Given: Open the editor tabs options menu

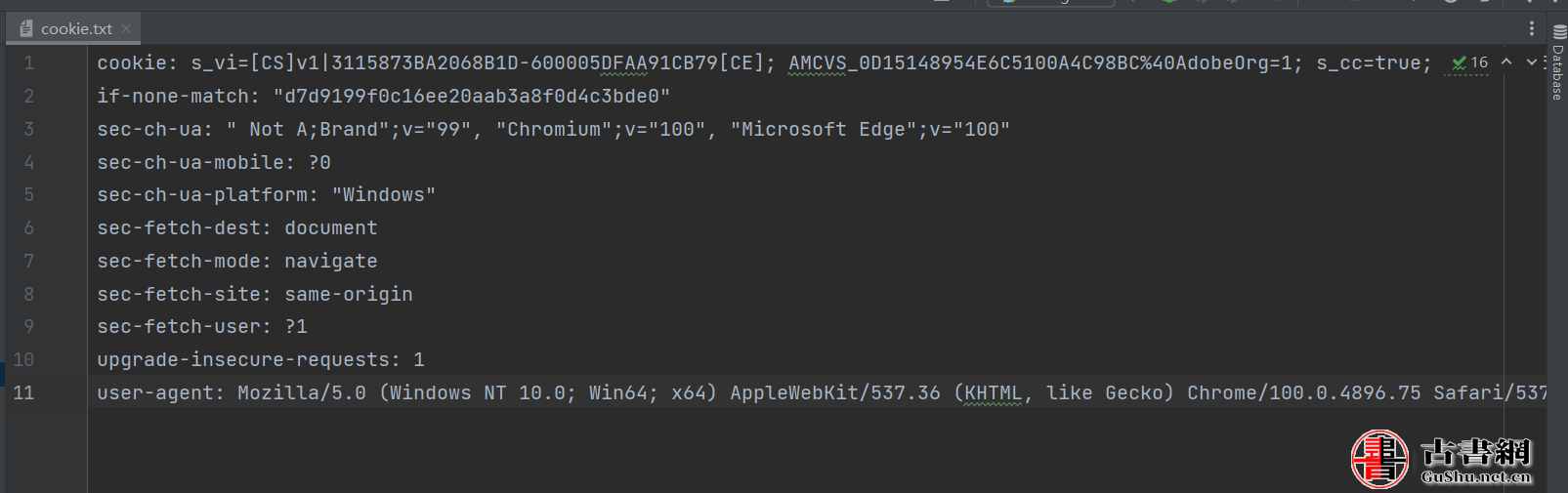Looking at the screenshot, I should (x=1532, y=28).
